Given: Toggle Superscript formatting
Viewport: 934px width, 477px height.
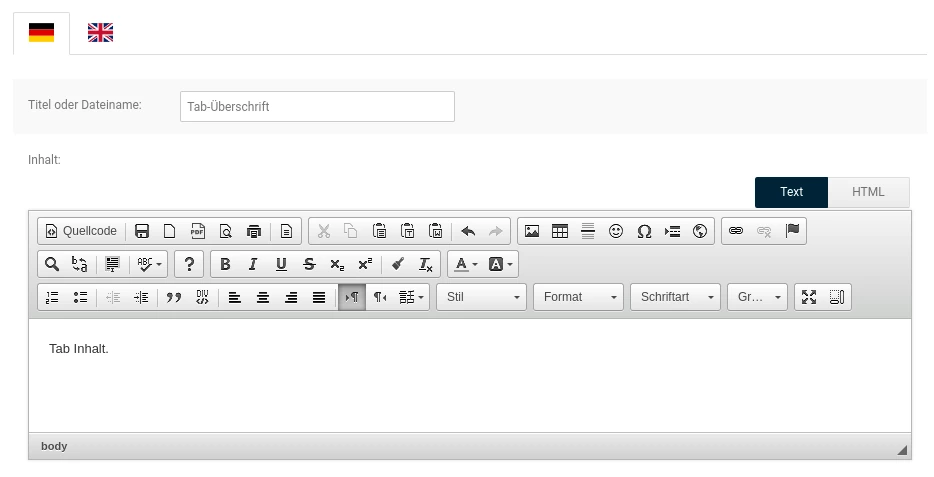Looking at the screenshot, I should [x=365, y=264].
